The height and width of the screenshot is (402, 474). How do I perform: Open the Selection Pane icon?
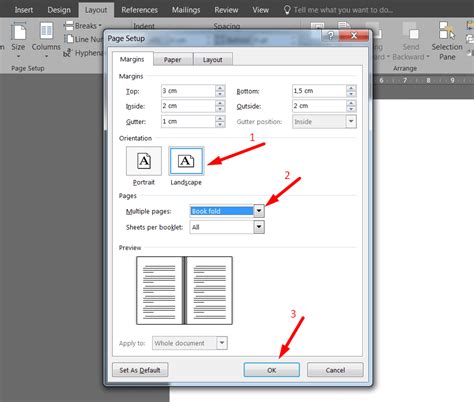[x=447, y=30]
